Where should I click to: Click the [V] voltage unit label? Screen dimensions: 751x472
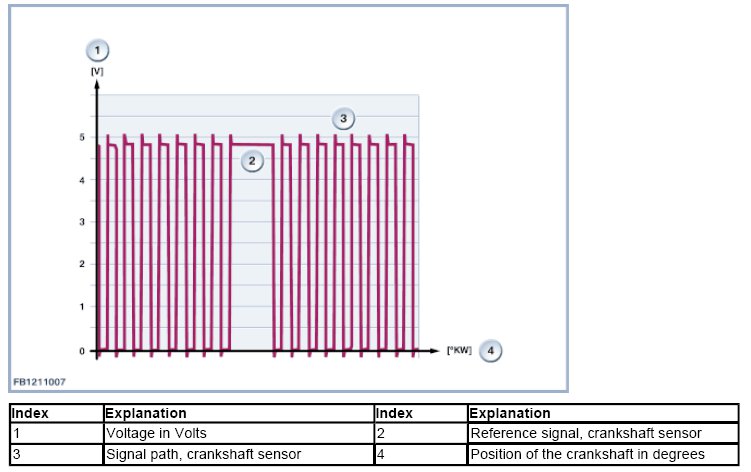click(x=97, y=72)
